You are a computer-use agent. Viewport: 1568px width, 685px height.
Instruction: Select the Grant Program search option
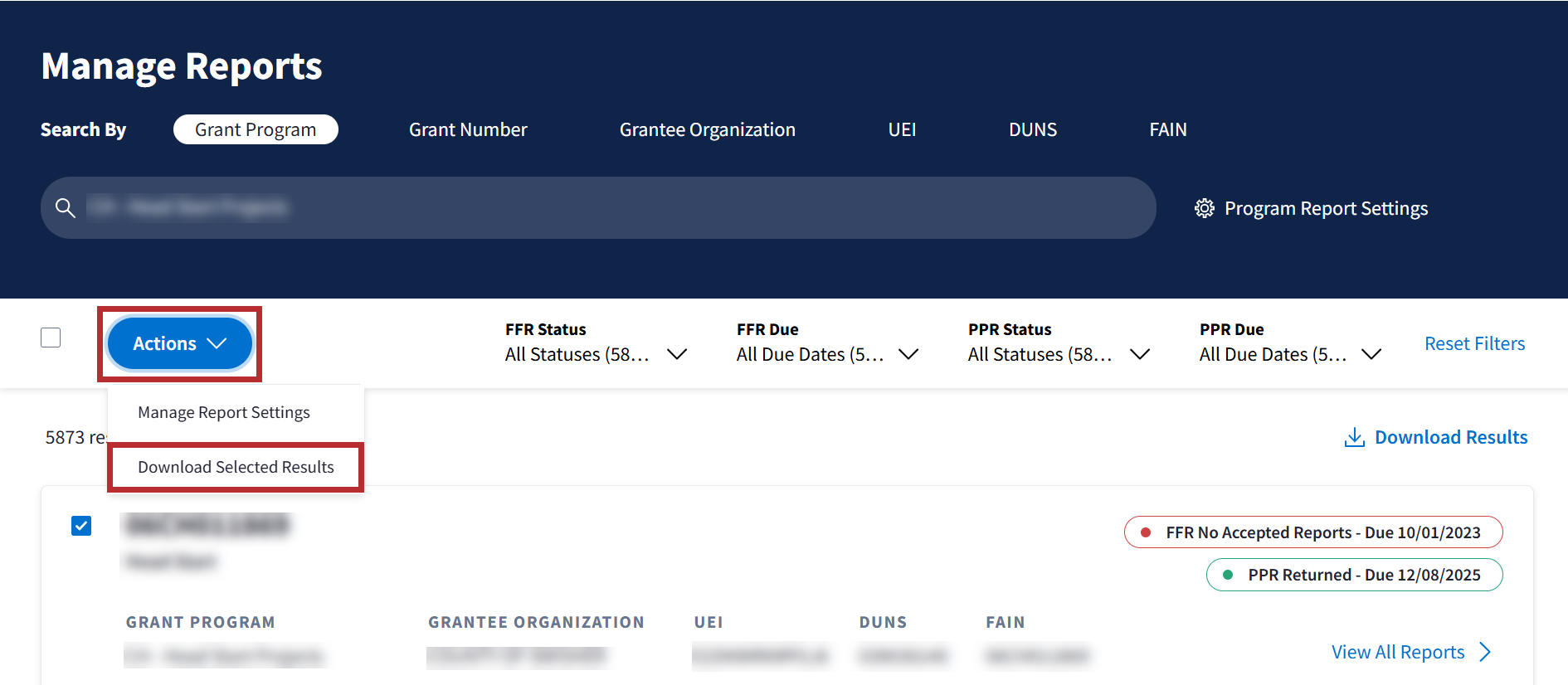[256, 129]
